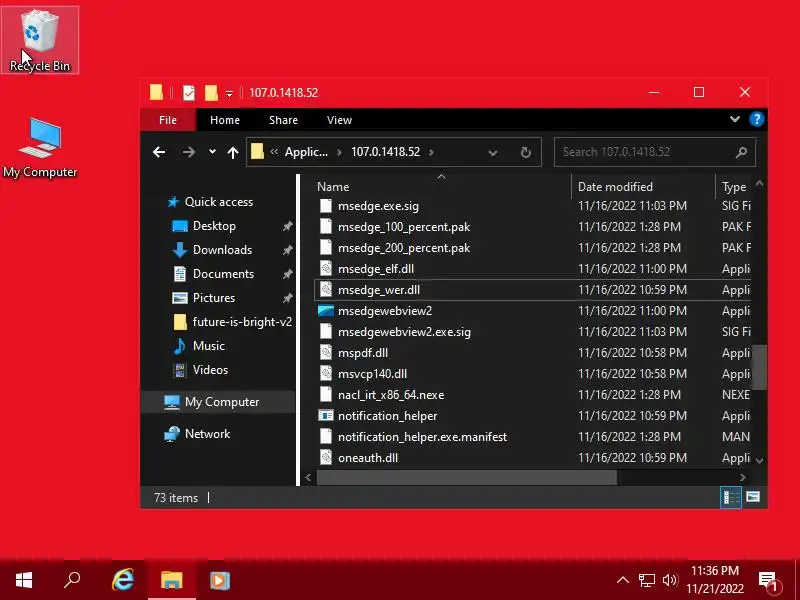Select the nacl_irt_x86_64.nexe file

(391, 395)
